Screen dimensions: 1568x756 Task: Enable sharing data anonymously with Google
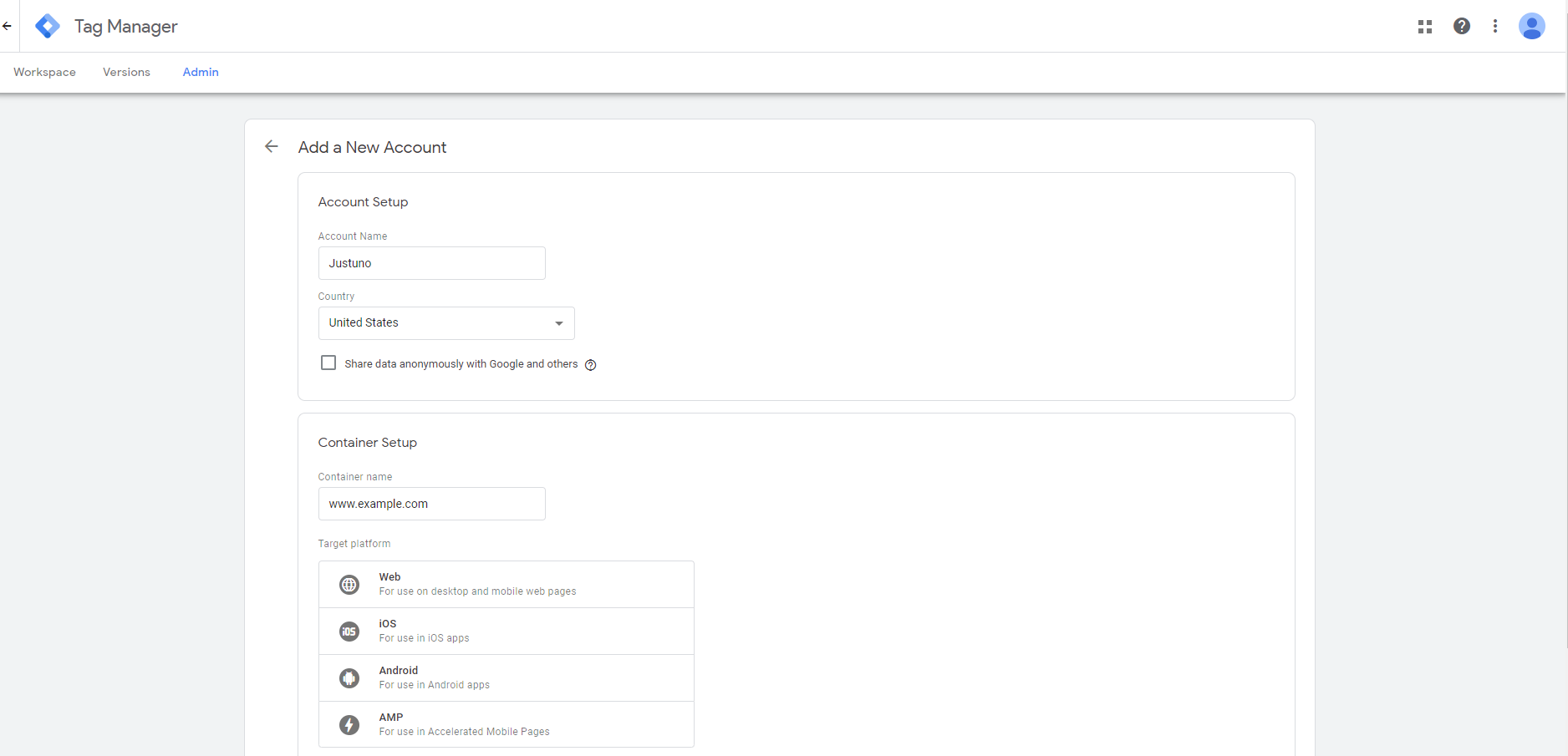328,363
